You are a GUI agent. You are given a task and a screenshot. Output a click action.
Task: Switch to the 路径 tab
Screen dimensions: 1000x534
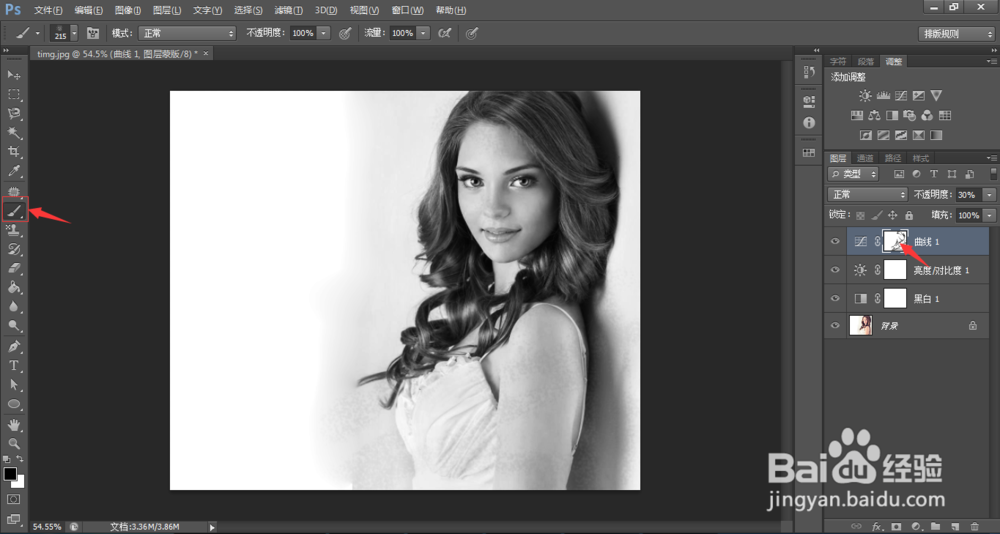click(892, 158)
